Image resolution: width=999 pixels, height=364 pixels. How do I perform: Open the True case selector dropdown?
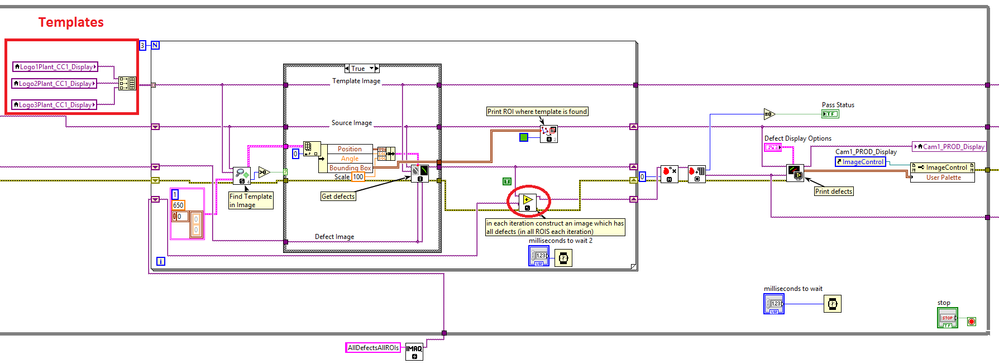[x=362, y=68]
